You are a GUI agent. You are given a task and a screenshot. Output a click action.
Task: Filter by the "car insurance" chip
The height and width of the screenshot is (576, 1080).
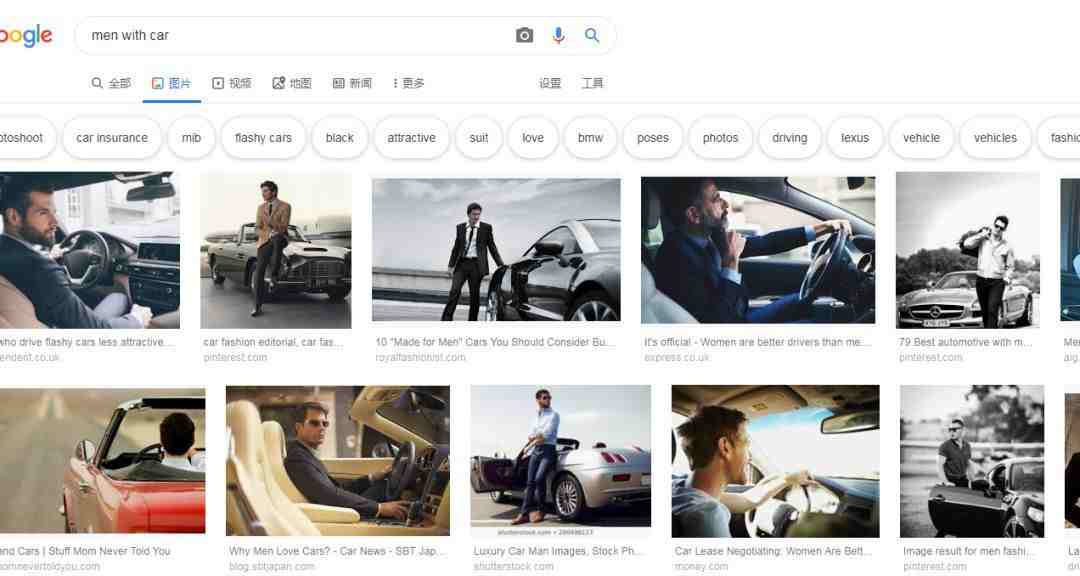112,138
